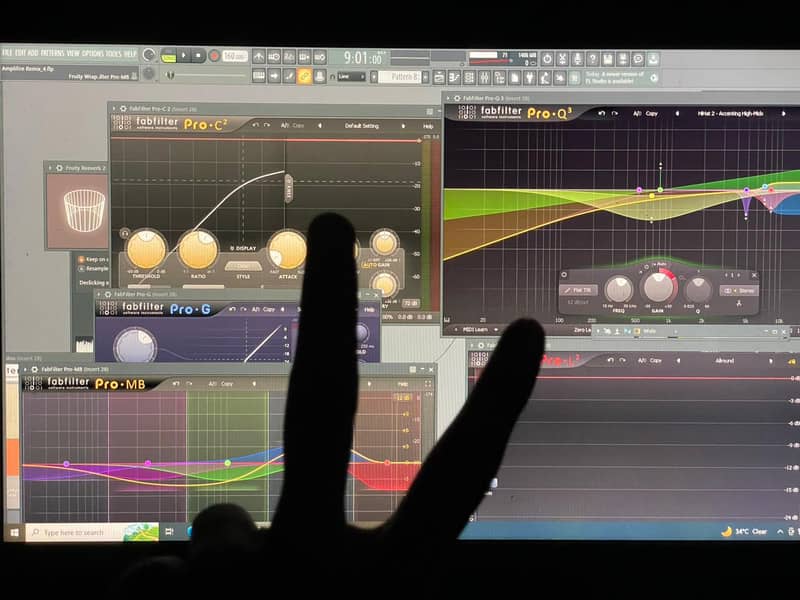800x600 pixels.
Task: Toggle the audition headphone icon near Threshold
Action: coord(124,233)
